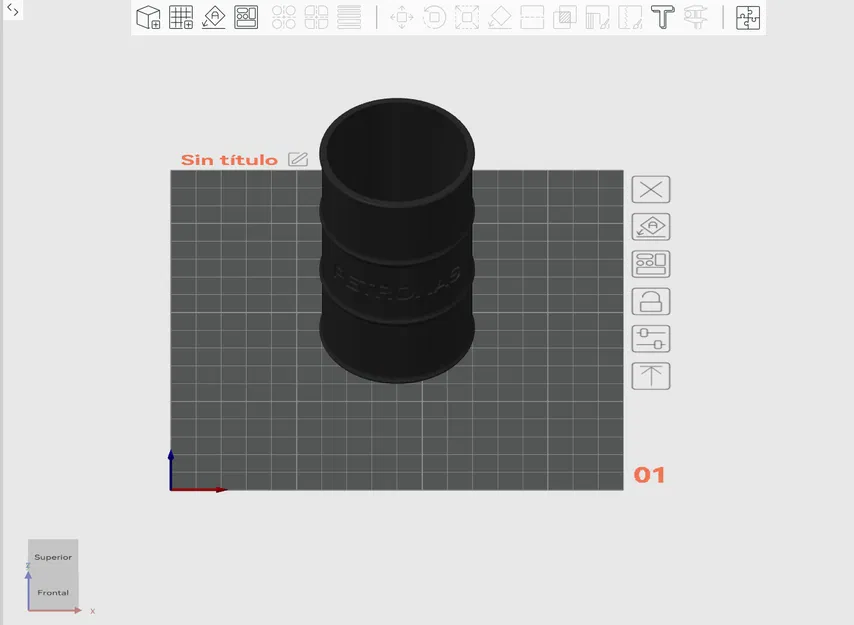Select the Scale tool
This screenshot has width=854, height=625.
pyautogui.click(x=467, y=17)
